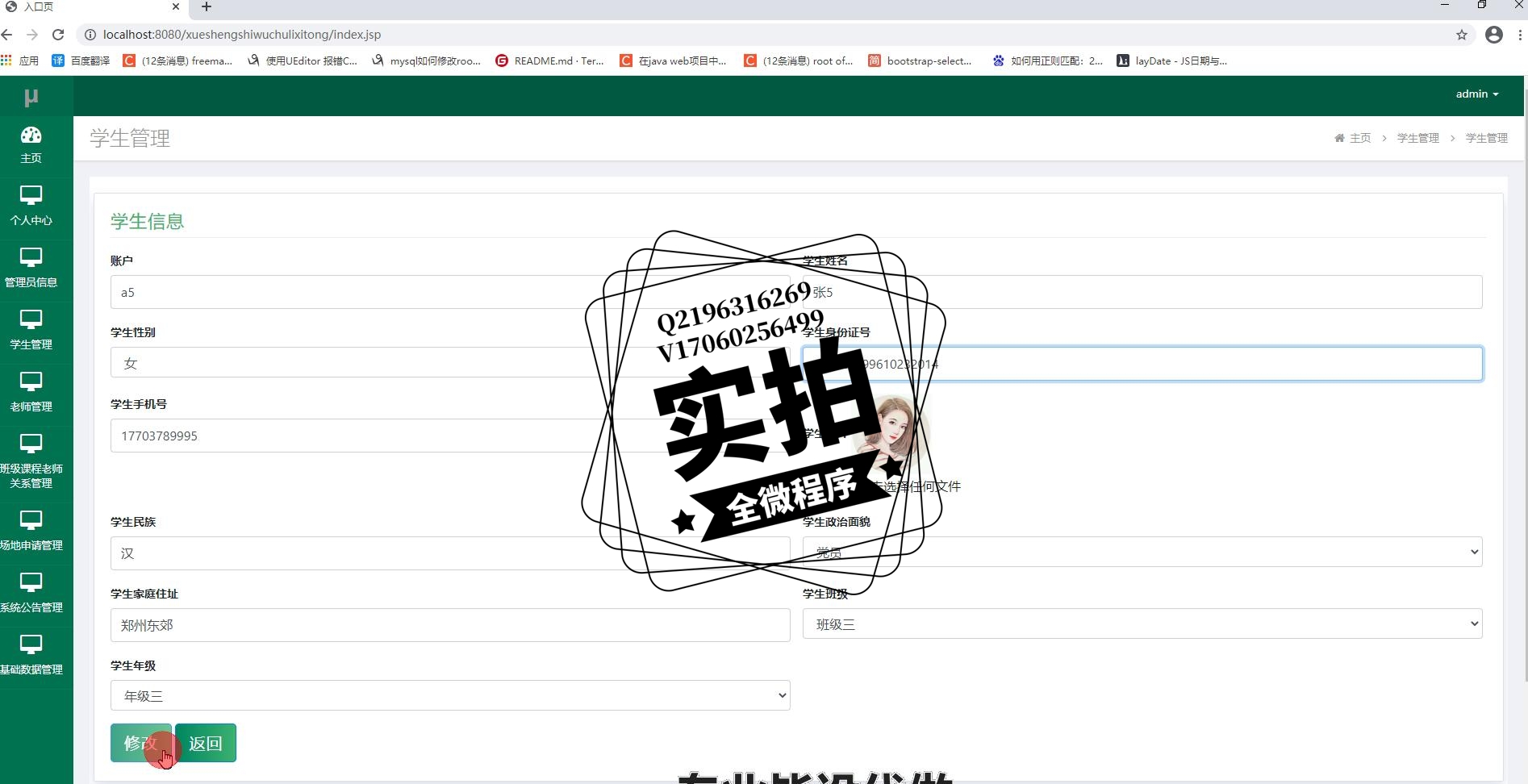1528x784 pixels.
Task: Focus the 学生姓名 field containing 张5
Action: point(1142,292)
